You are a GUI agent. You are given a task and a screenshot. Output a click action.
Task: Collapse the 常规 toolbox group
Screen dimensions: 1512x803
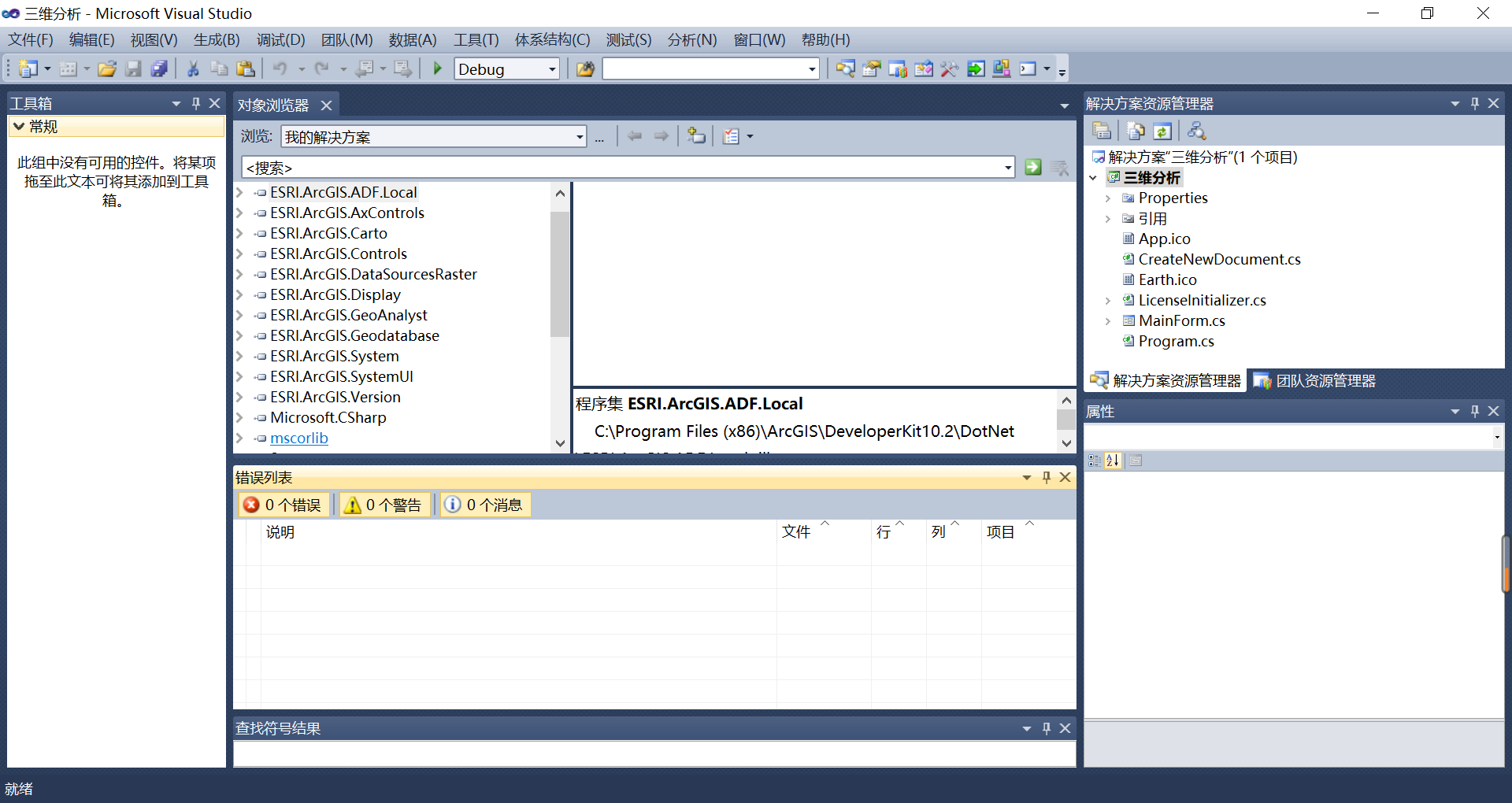[x=19, y=126]
